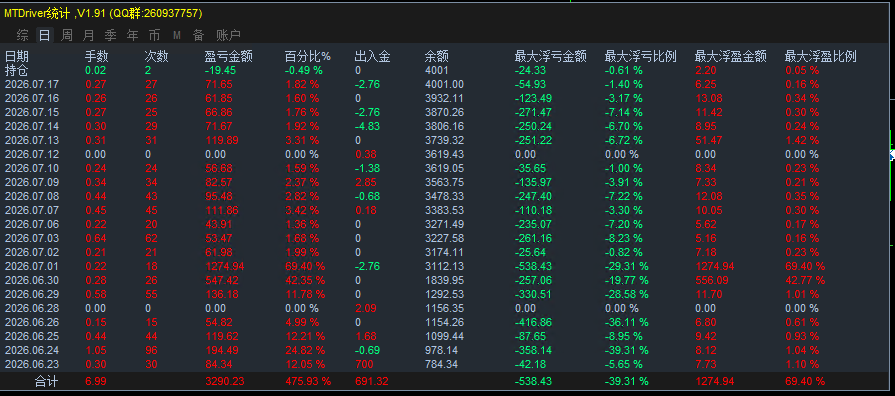Open the 备 notes tab
895x396 pixels.
(x=198, y=35)
